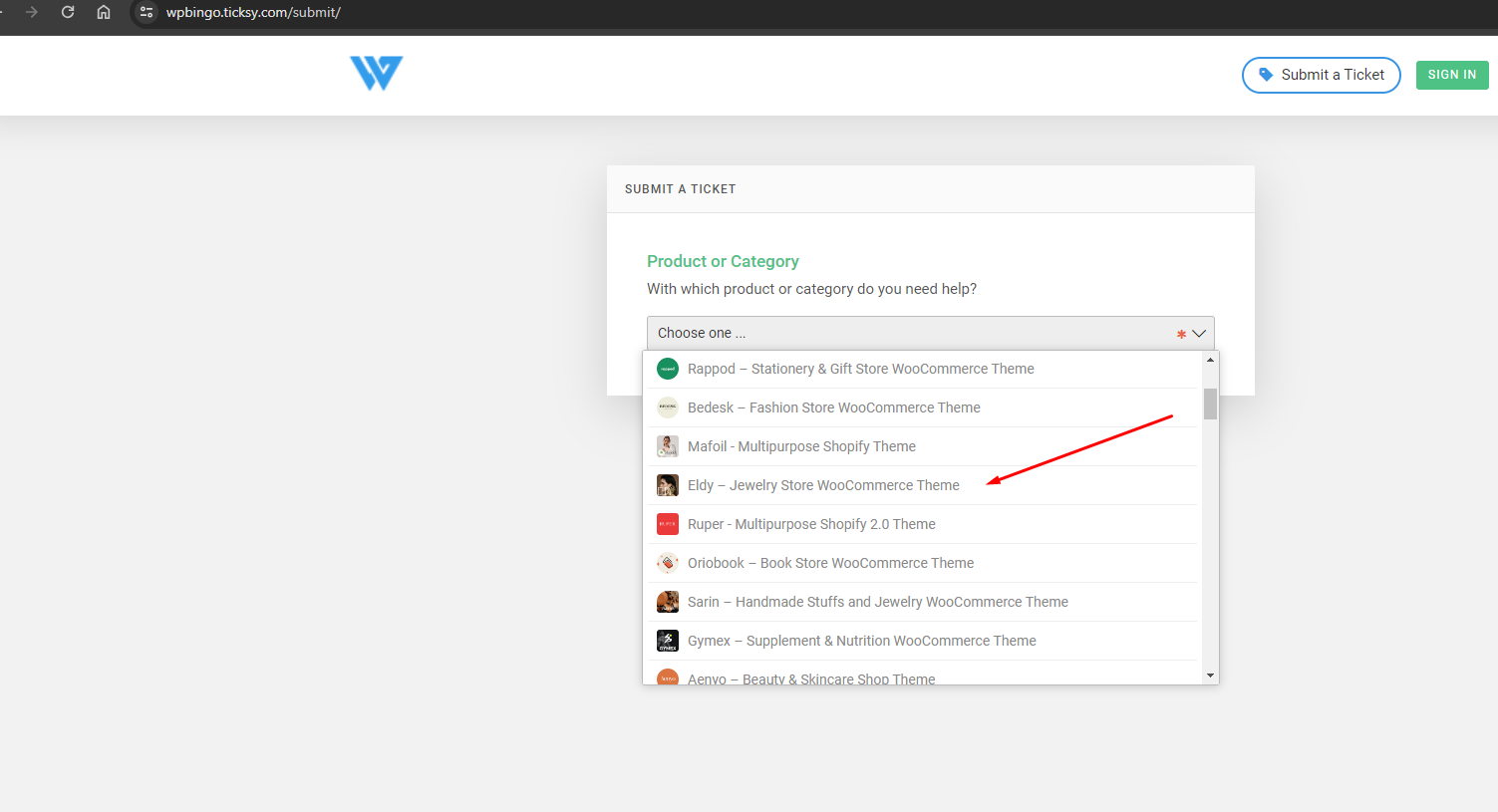The width and height of the screenshot is (1498, 812).
Task: Select Mafoil - Multipurpose Shopify Theme
Action: (923, 446)
